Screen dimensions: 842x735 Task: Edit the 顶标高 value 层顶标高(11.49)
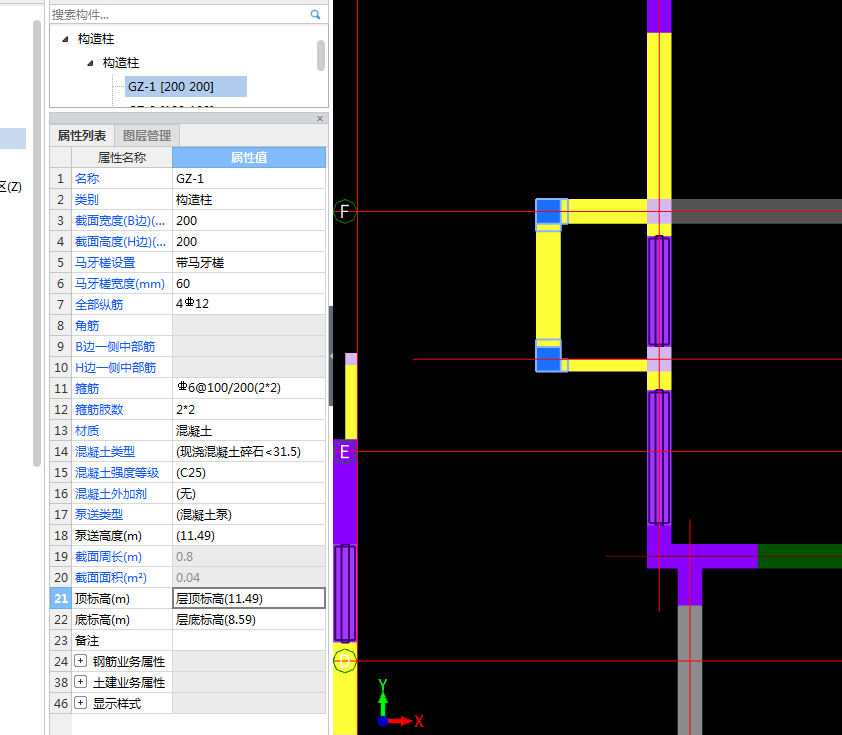point(249,598)
